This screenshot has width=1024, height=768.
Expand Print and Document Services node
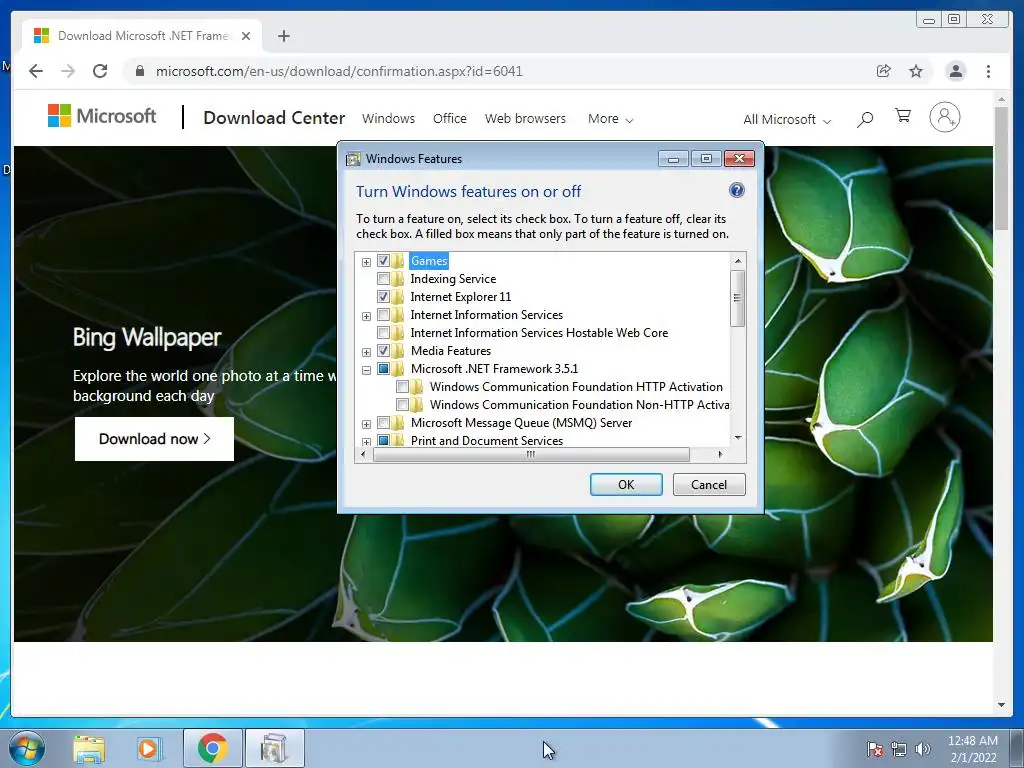tap(366, 442)
